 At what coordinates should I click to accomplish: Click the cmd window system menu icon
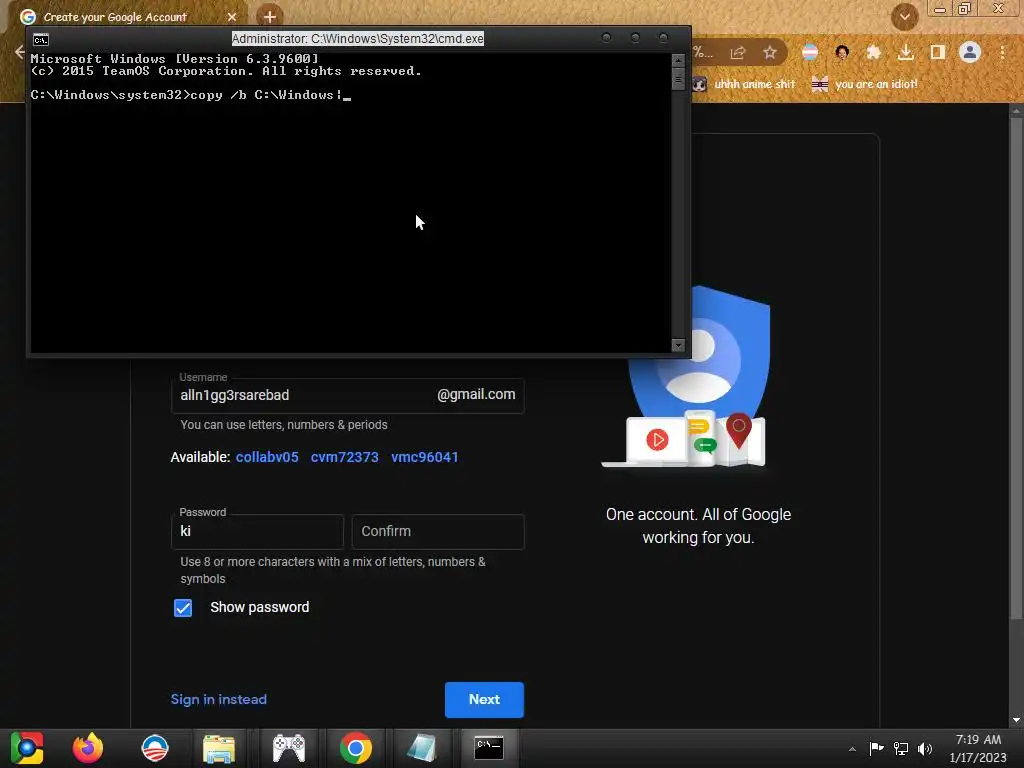40,39
